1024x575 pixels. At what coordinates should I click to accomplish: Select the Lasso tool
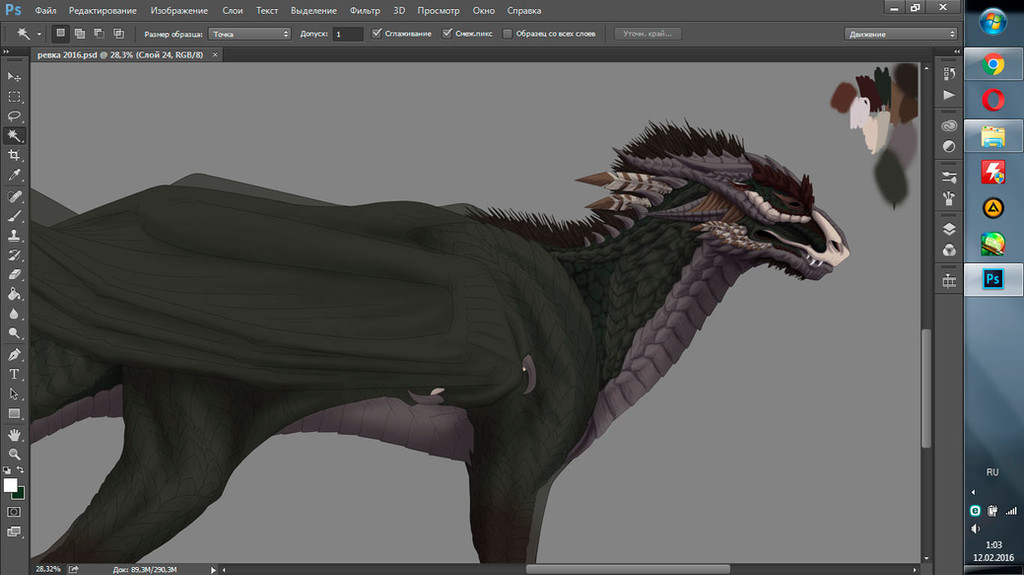click(14, 116)
